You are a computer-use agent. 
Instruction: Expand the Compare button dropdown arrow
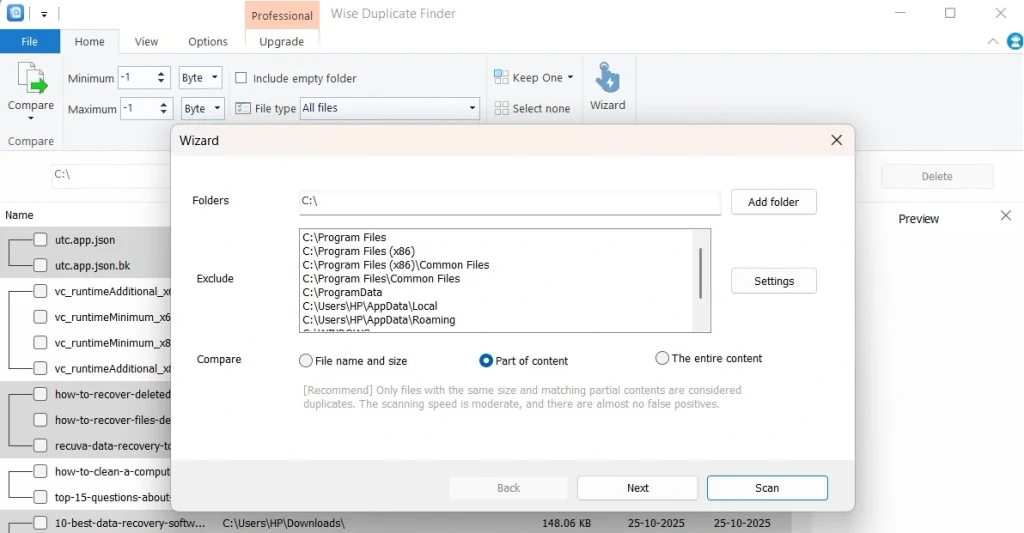click(x=31, y=118)
